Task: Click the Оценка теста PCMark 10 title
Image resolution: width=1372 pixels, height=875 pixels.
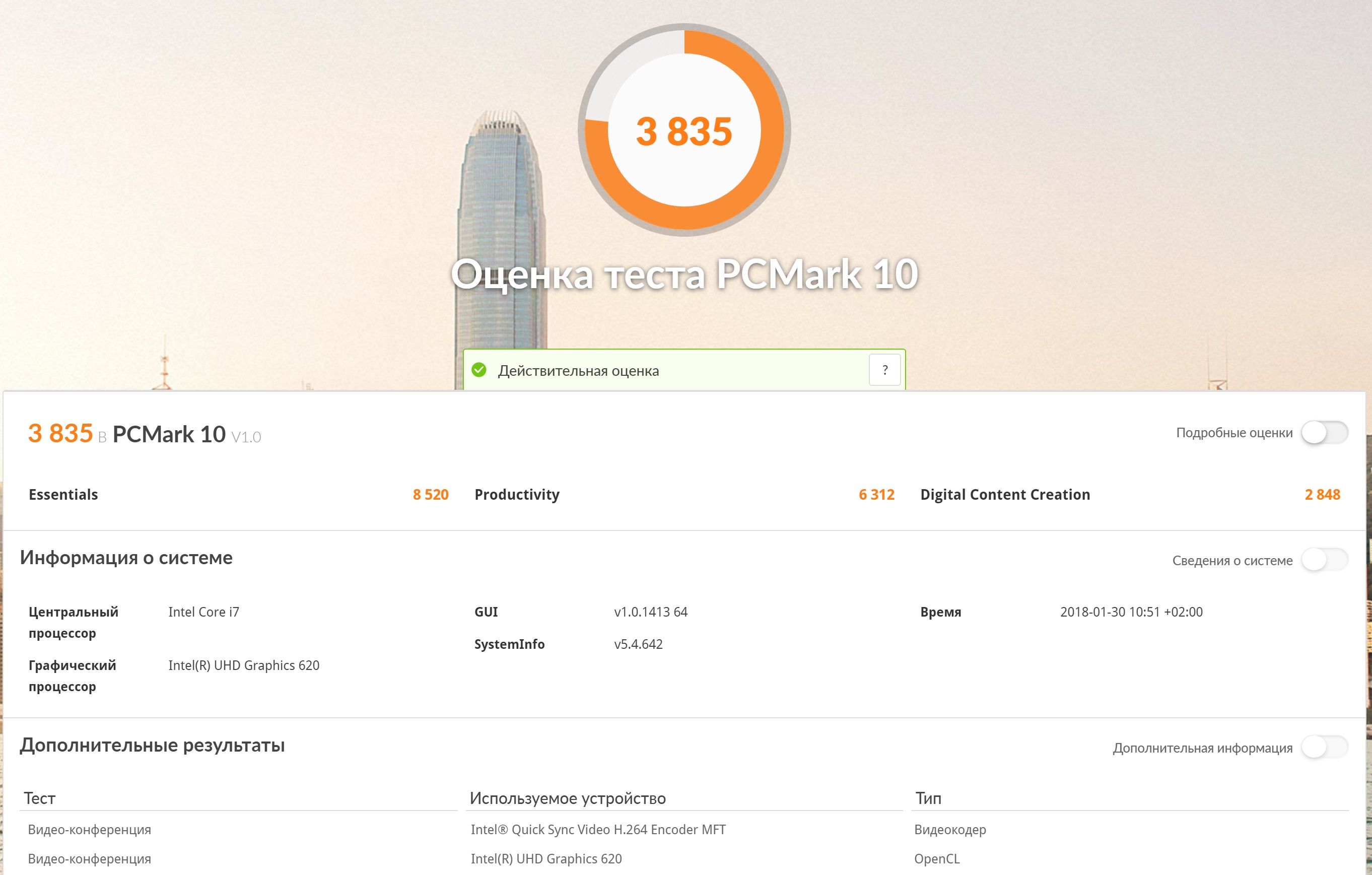Action: point(684,274)
